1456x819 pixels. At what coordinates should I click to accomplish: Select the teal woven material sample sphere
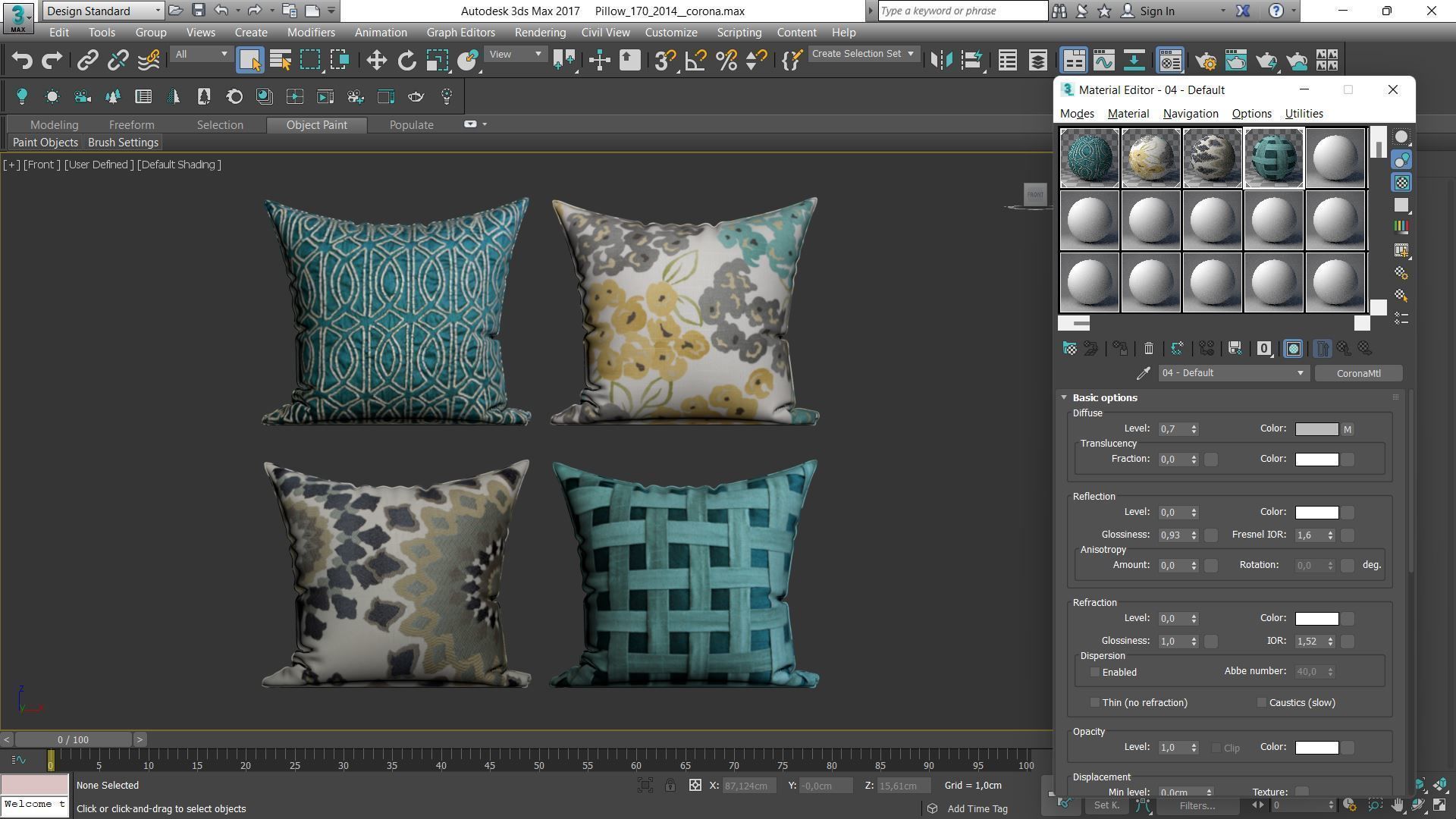(x=1273, y=158)
